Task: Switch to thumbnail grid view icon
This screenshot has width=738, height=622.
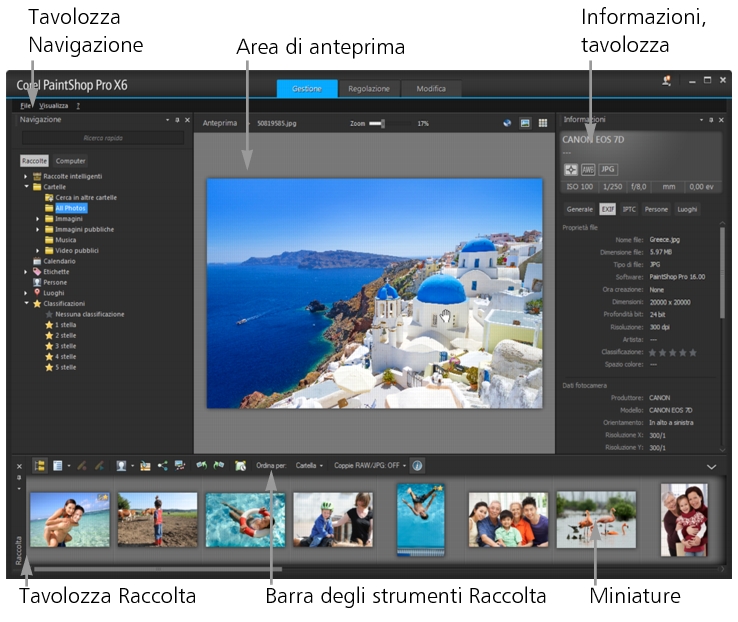Action: click(x=543, y=123)
